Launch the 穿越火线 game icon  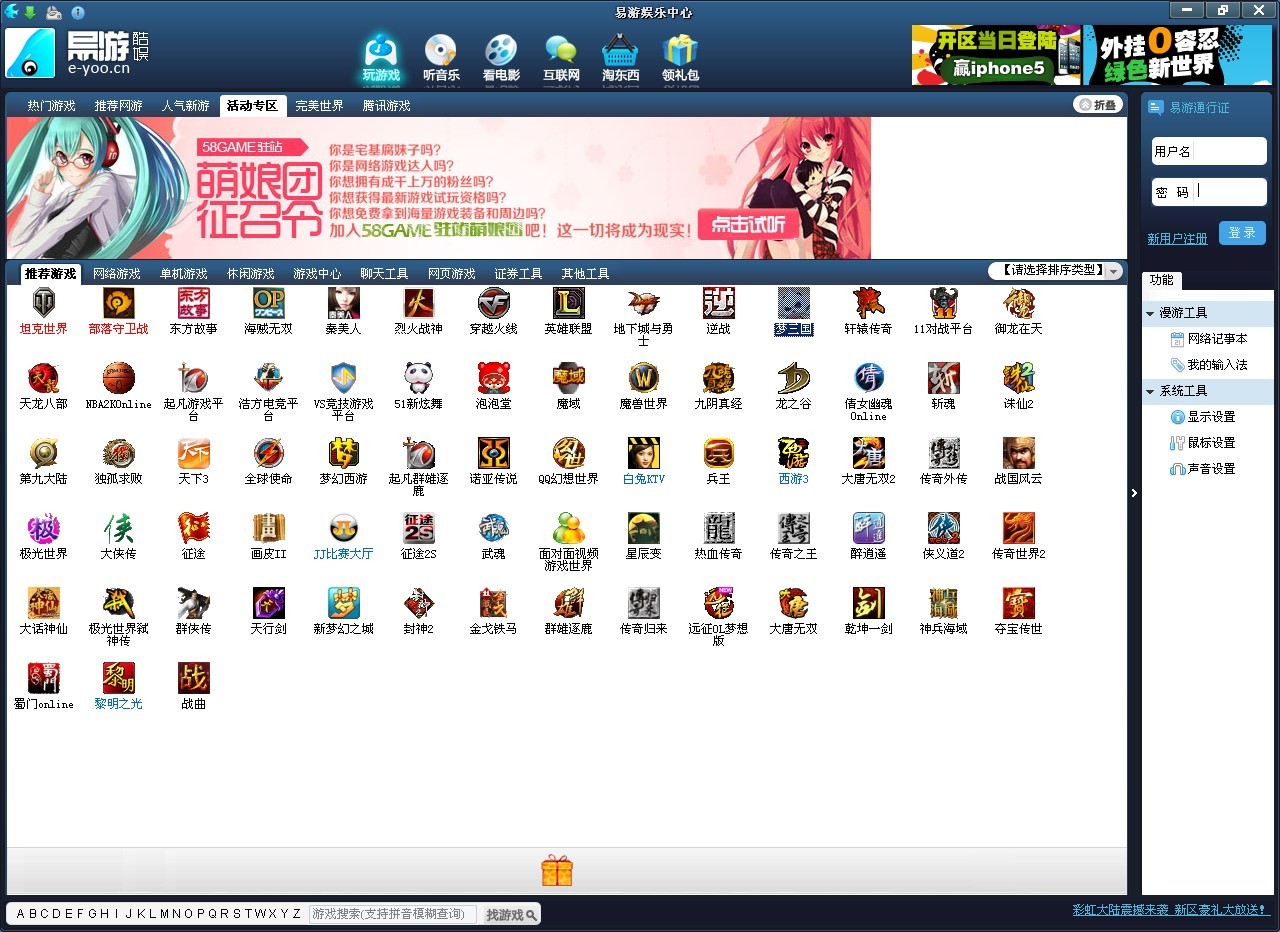[493, 304]
